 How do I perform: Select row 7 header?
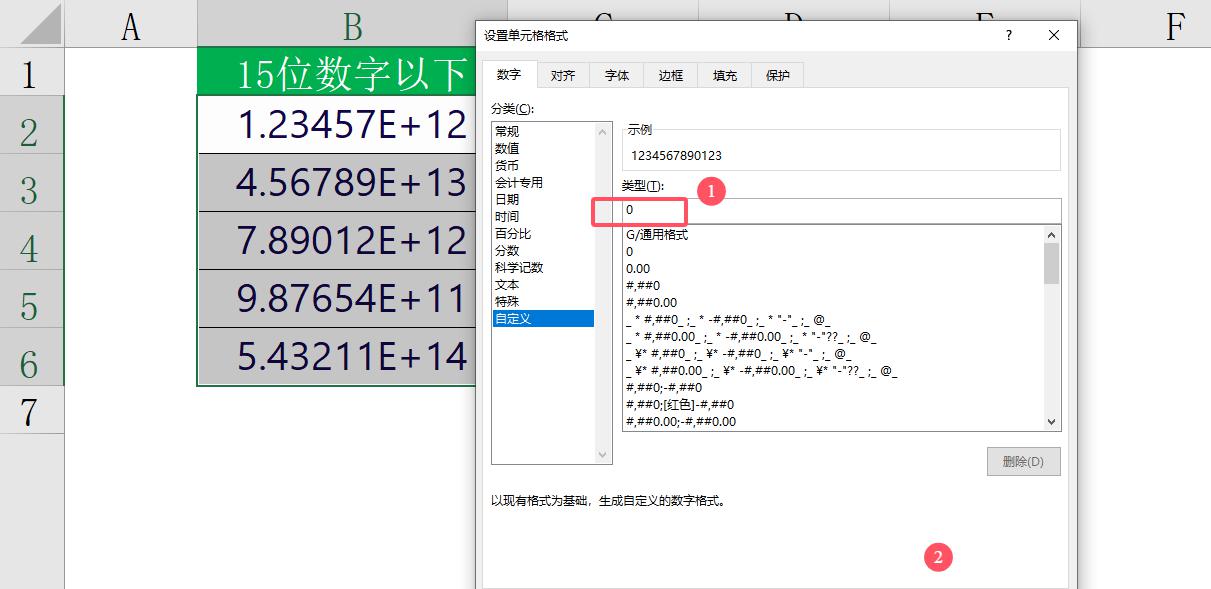(30, 410)
